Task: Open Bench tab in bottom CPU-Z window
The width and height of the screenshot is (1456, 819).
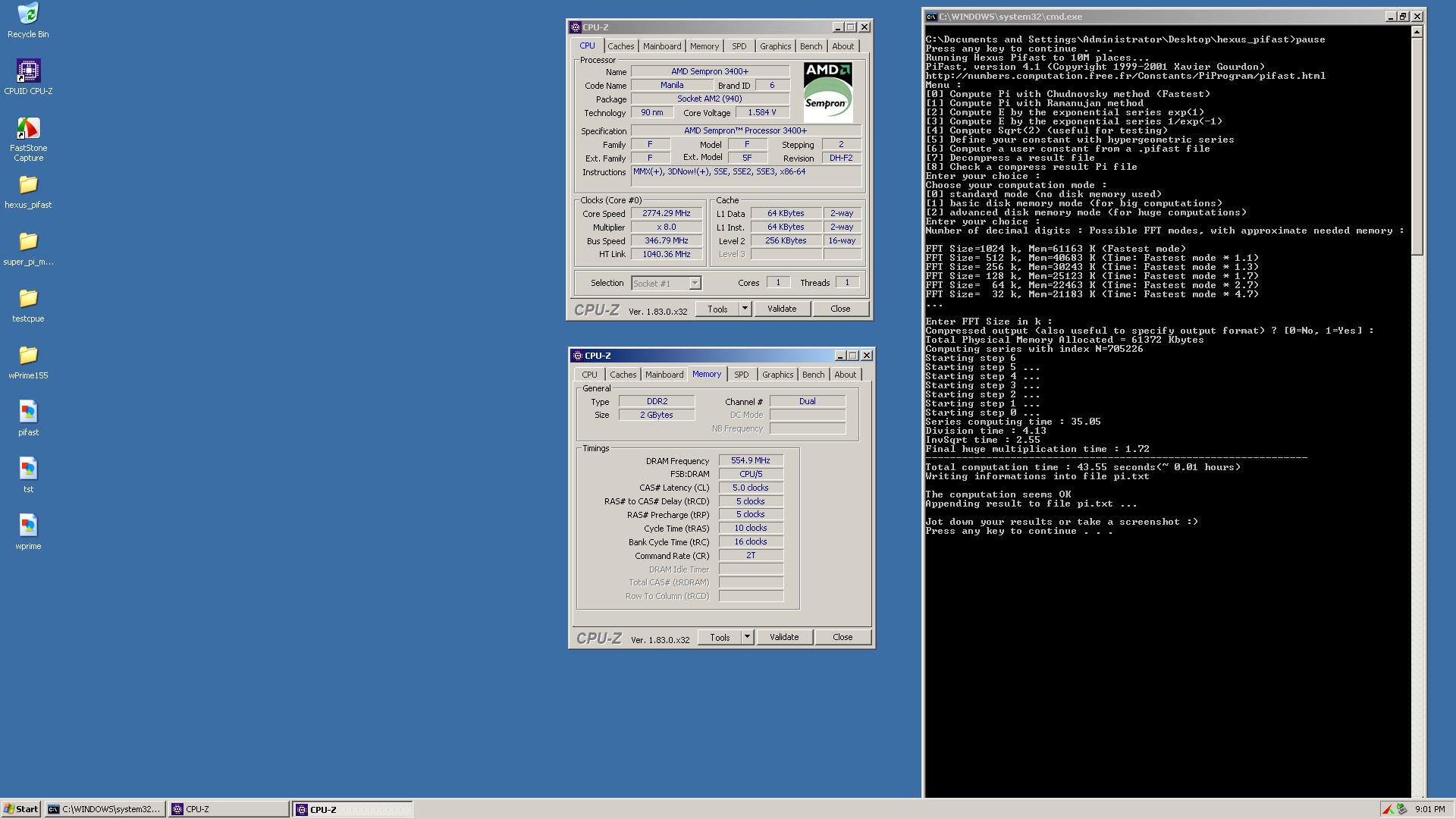Action: point(814,375)
